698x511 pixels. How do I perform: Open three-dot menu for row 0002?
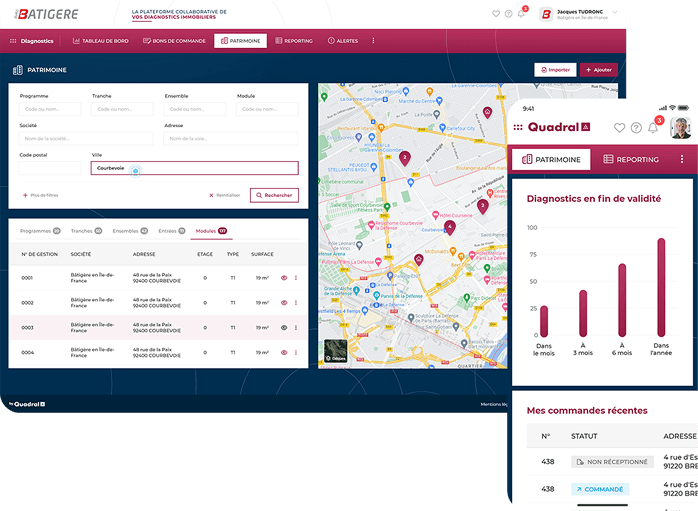296,302
